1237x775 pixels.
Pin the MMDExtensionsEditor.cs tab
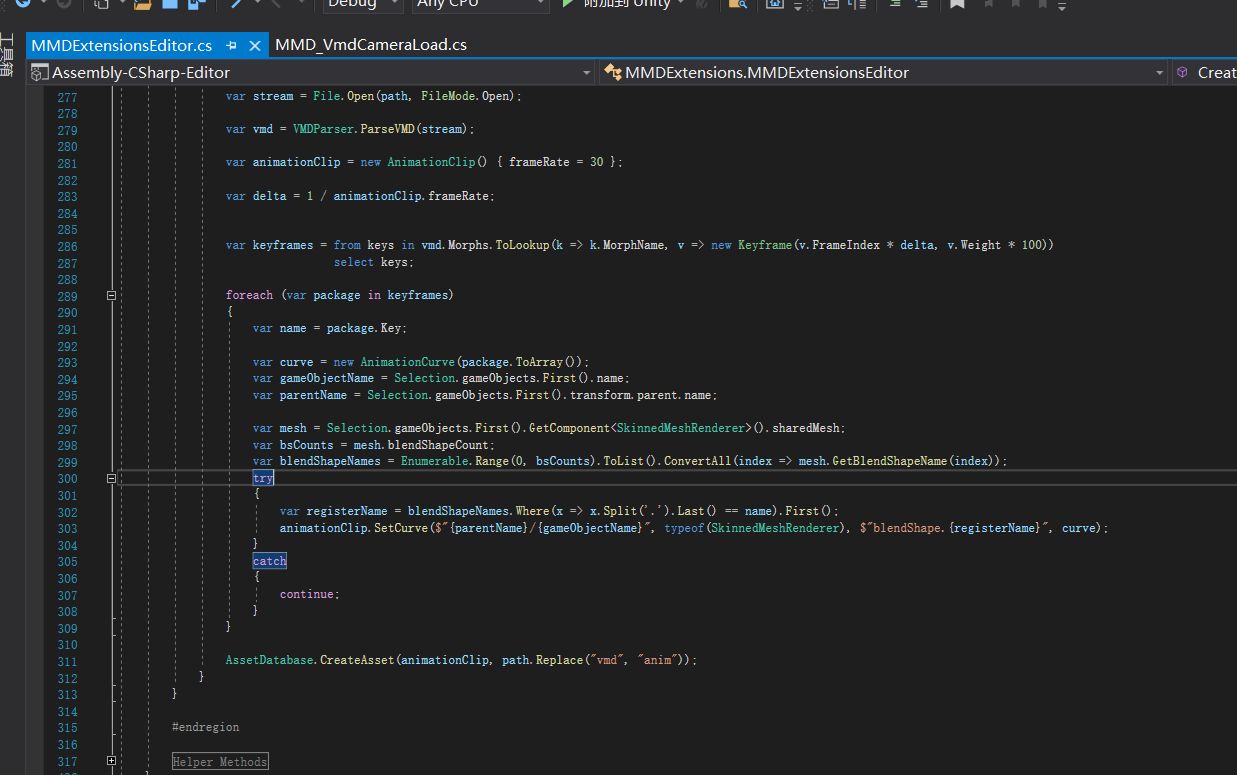(231, 45)
